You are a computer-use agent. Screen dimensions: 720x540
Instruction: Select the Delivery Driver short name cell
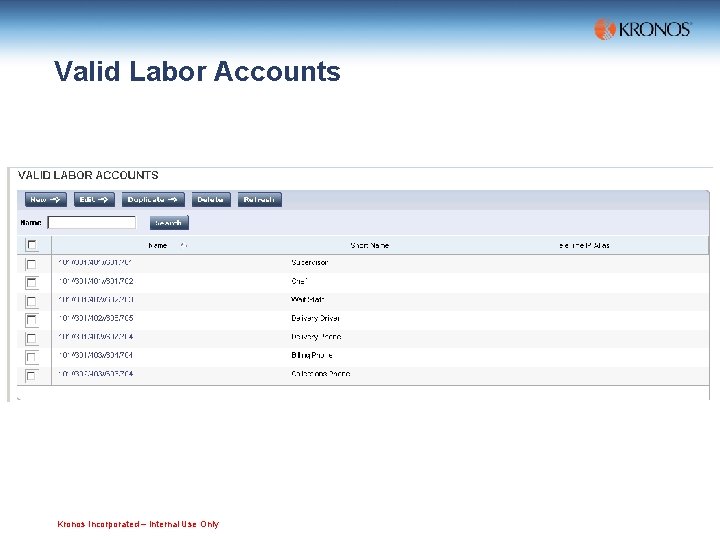click(315, 318)
